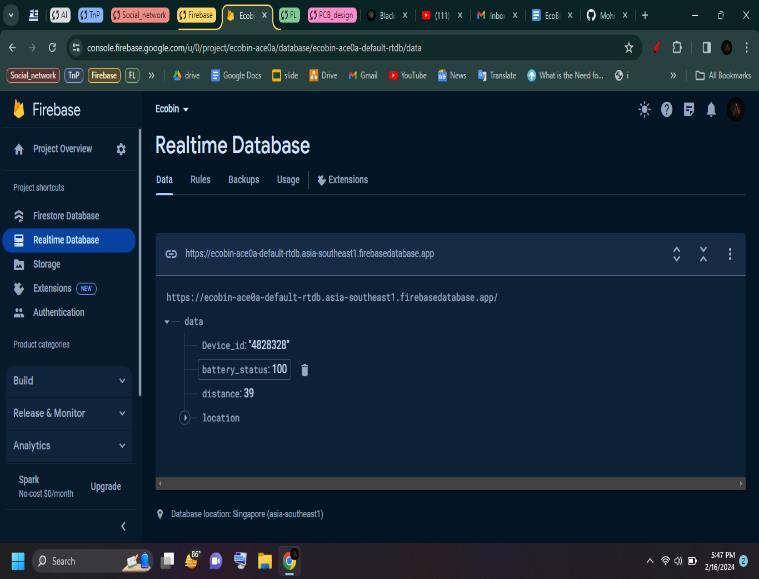Open Chrome three-dot menu
The height and width of the screenshot is (579, 759).
pyautogui.click(x=746, y=47)
